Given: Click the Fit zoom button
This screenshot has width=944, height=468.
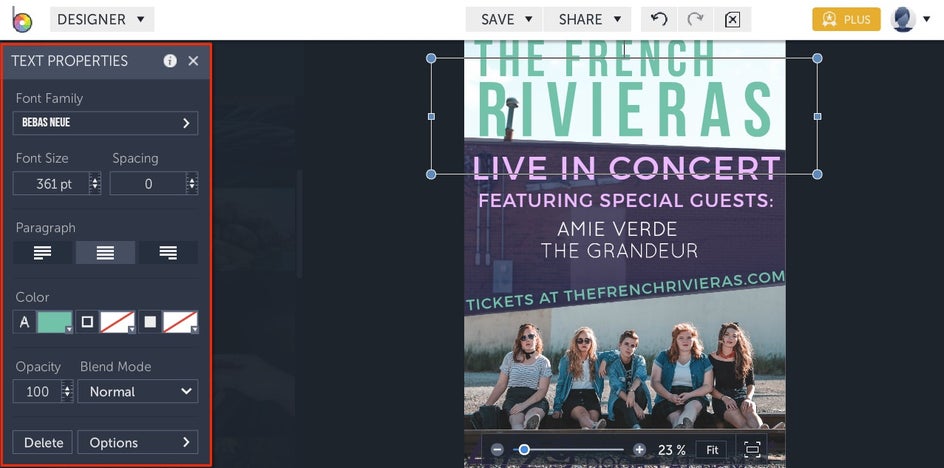Looking at the screenshot, I should click(712, 450).
